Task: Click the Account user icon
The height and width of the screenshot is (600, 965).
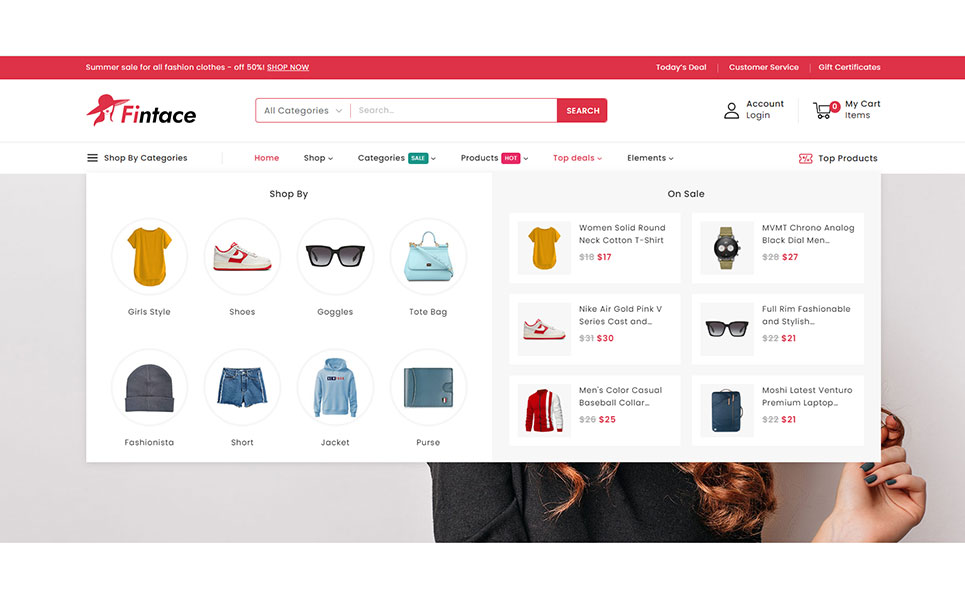Action: click(731, 111)
